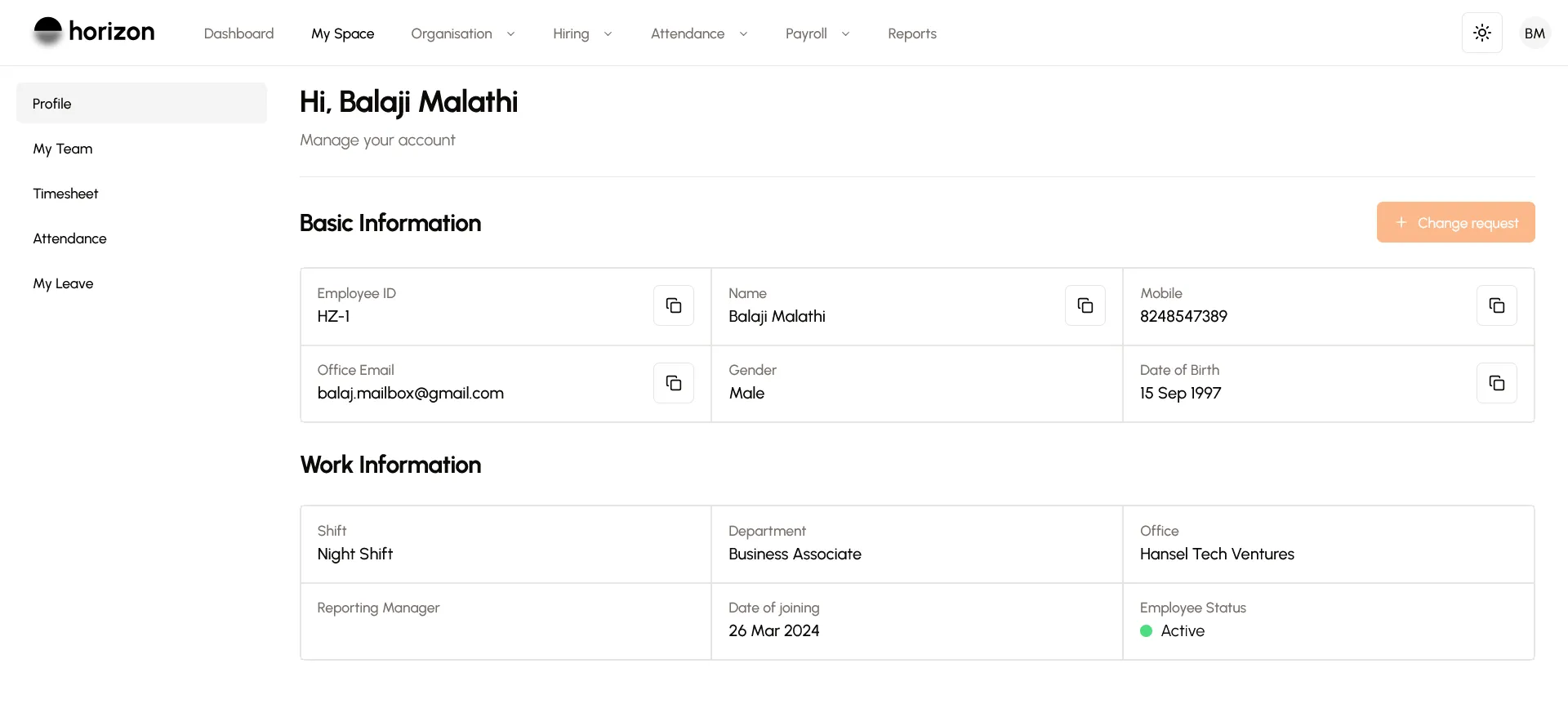Open Attendance in the left sidebar

[141, 238]
